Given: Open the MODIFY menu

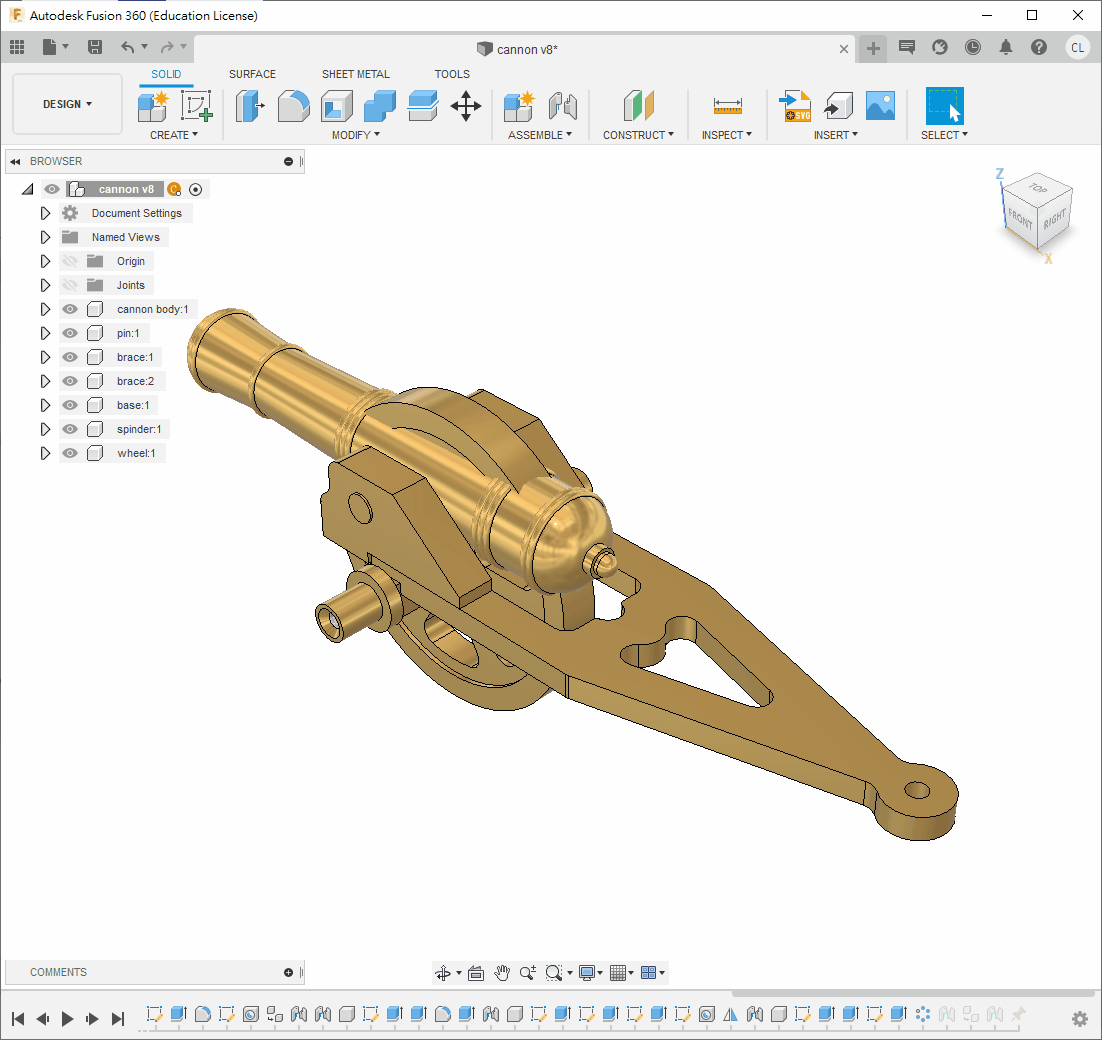Looking at the screenshot, I should coord(355,135).
